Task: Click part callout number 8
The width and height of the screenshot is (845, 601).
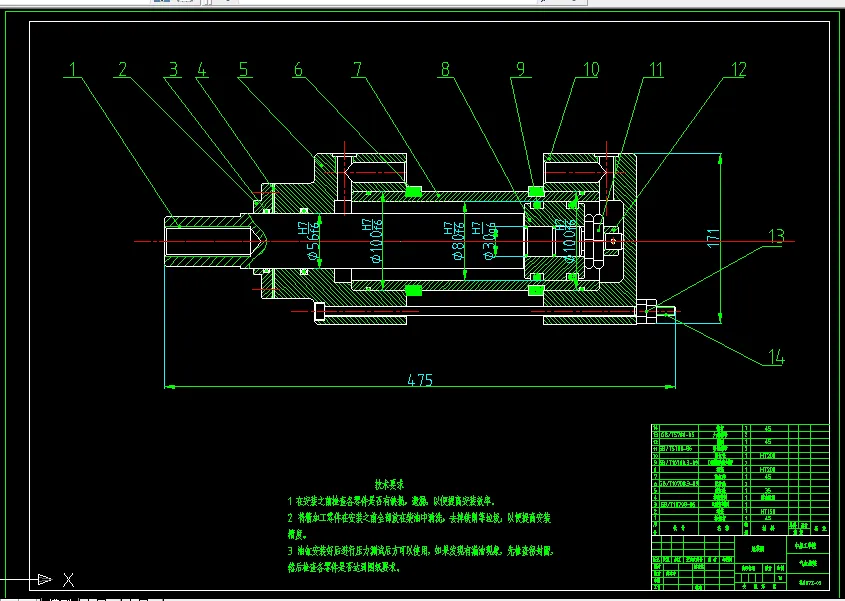Action: coord(445,70)
